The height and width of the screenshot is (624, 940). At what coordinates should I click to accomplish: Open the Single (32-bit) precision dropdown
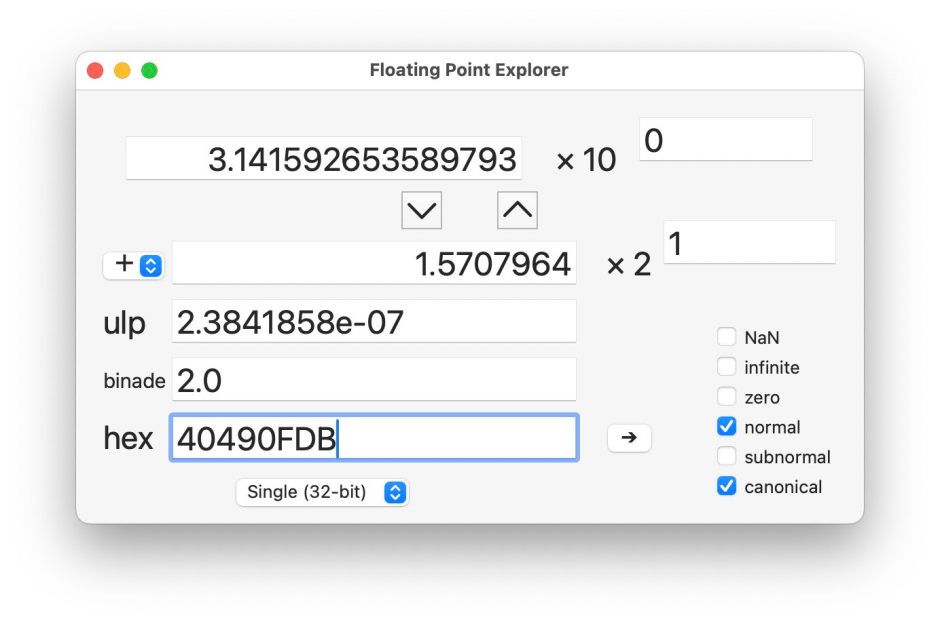322,492
